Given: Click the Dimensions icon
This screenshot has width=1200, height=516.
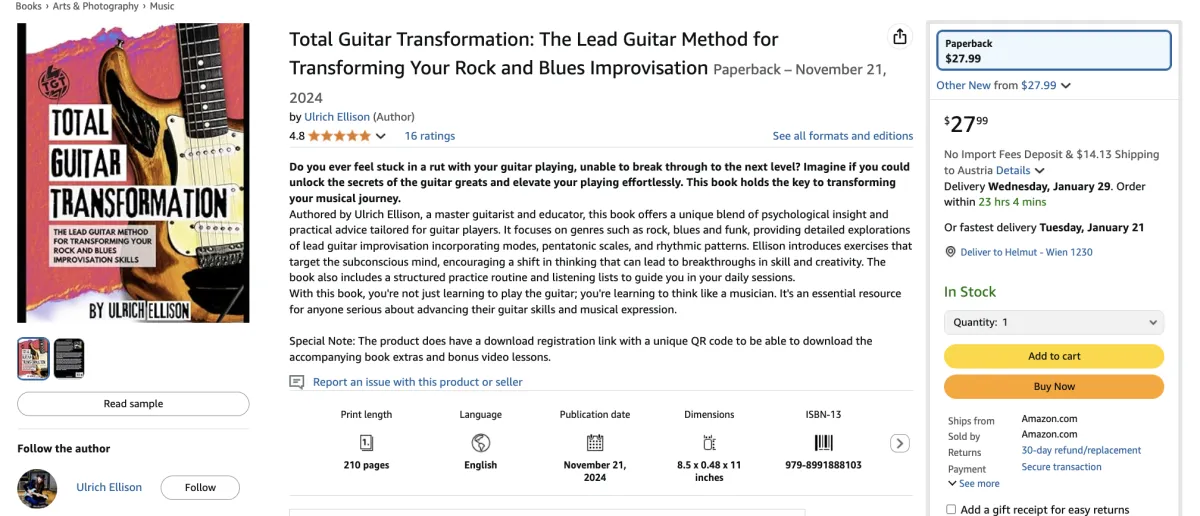Looking at the screenshot, I should coord(709,442).
